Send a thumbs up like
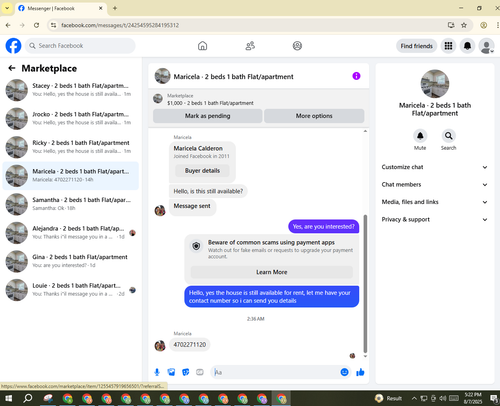 pyautogui.click(x=360, y=372)
